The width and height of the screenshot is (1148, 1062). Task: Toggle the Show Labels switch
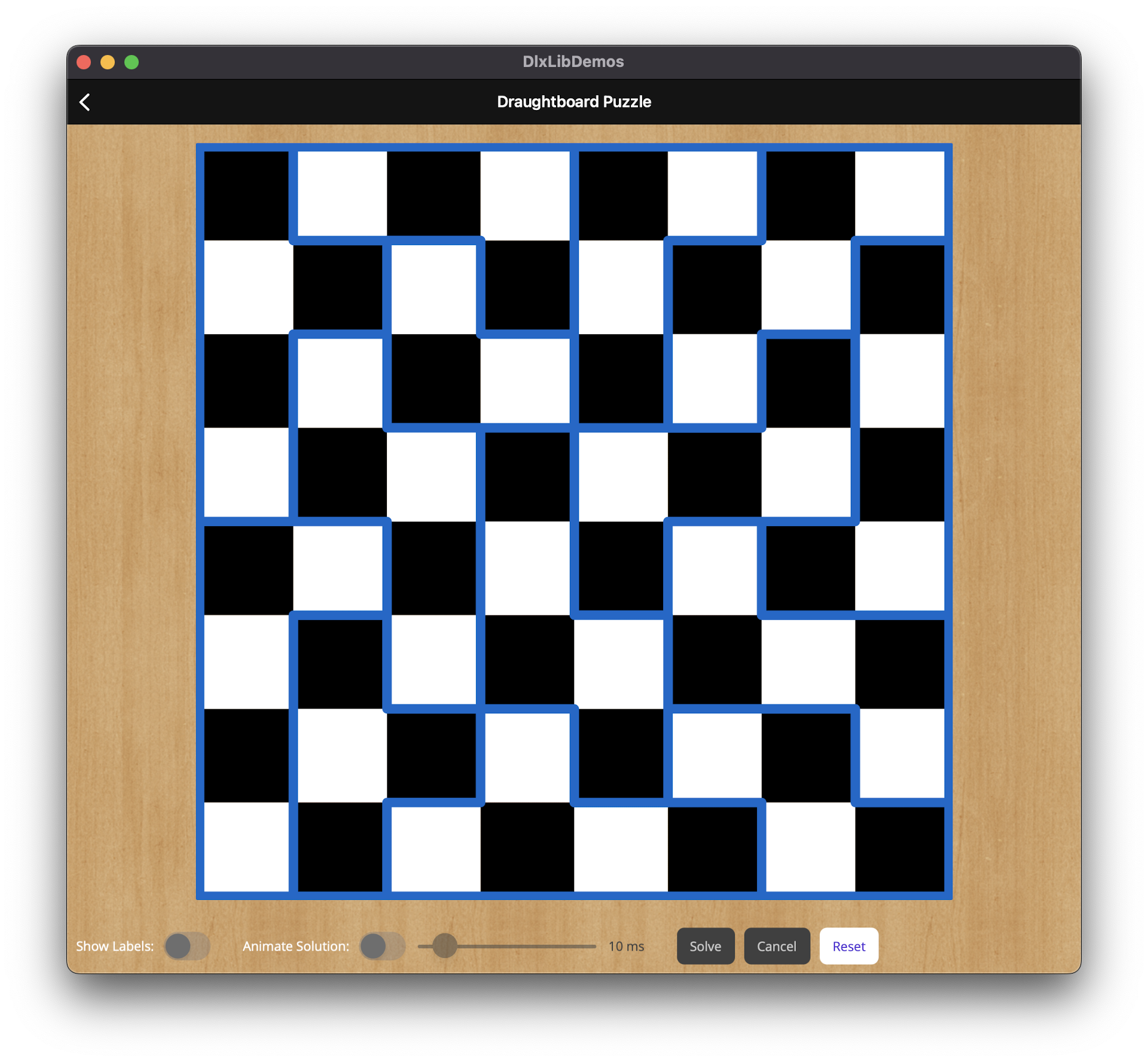[187, 946]
